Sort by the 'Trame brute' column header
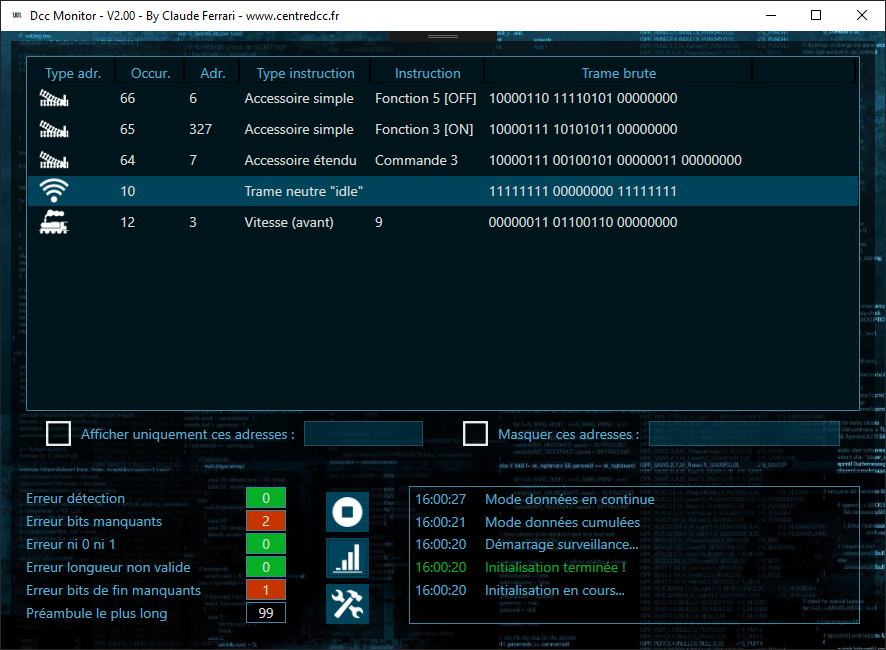Screen dimensions: 886x650 click(619, 73)
